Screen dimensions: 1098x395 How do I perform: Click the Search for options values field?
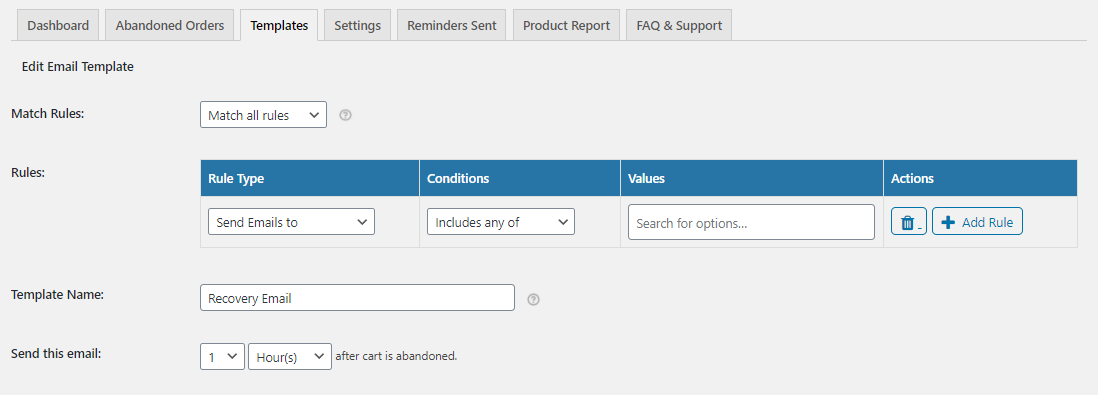(751, 222)
